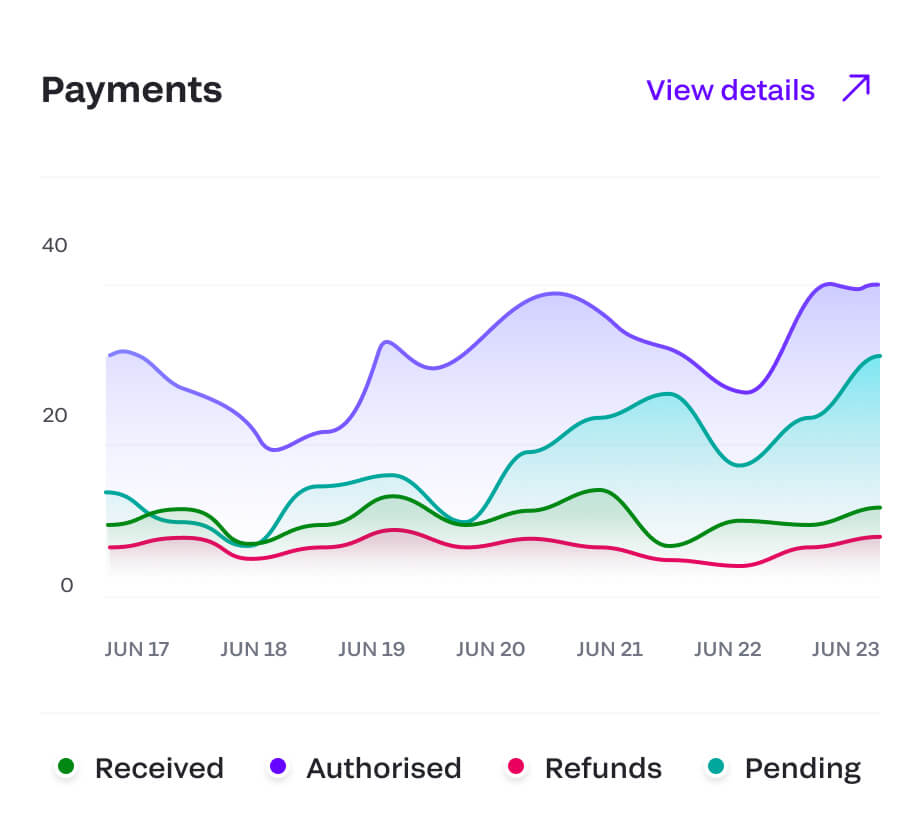Click the JUN 21 date marker
Screen dimensions: 920x826
tap(609, 649)
